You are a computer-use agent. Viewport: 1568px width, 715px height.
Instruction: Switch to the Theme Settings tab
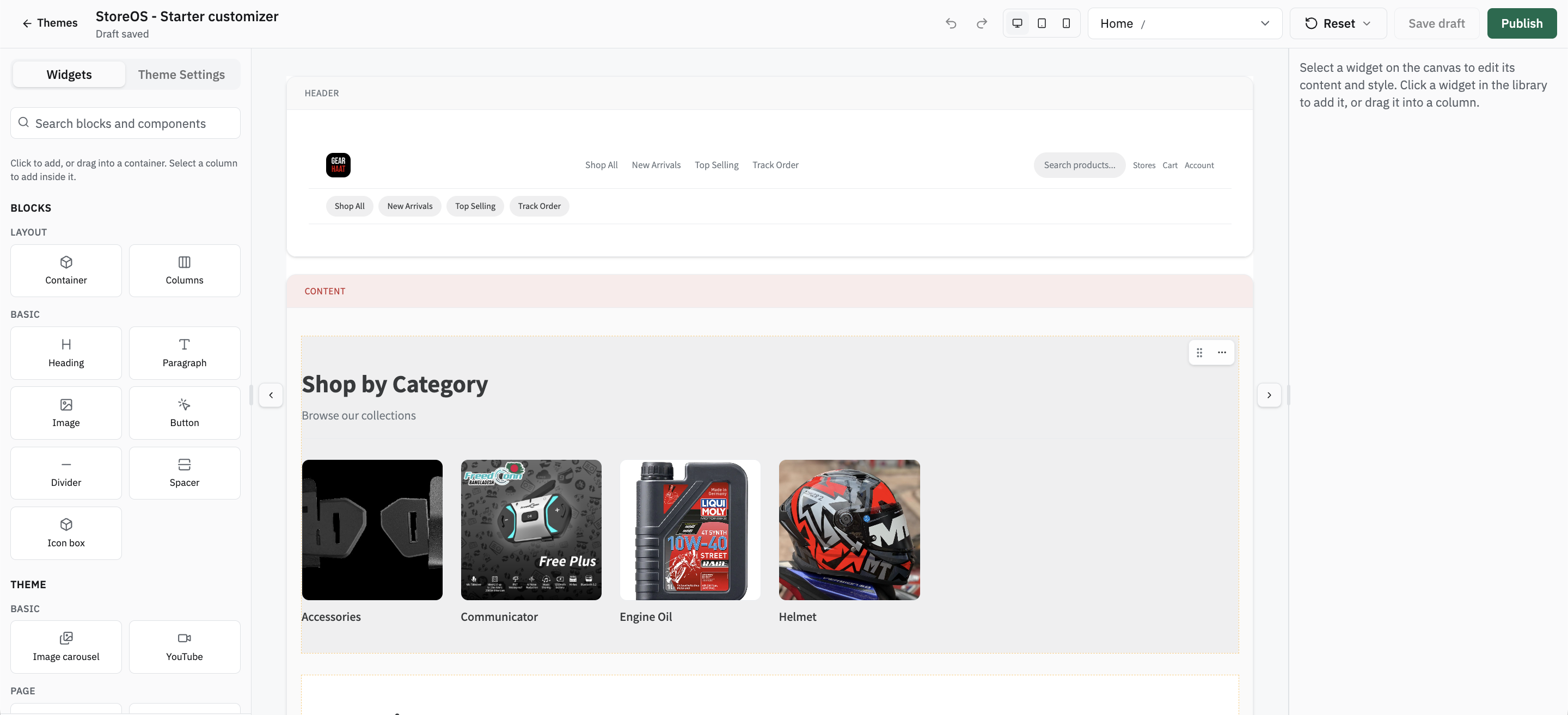tap(181, 74)
